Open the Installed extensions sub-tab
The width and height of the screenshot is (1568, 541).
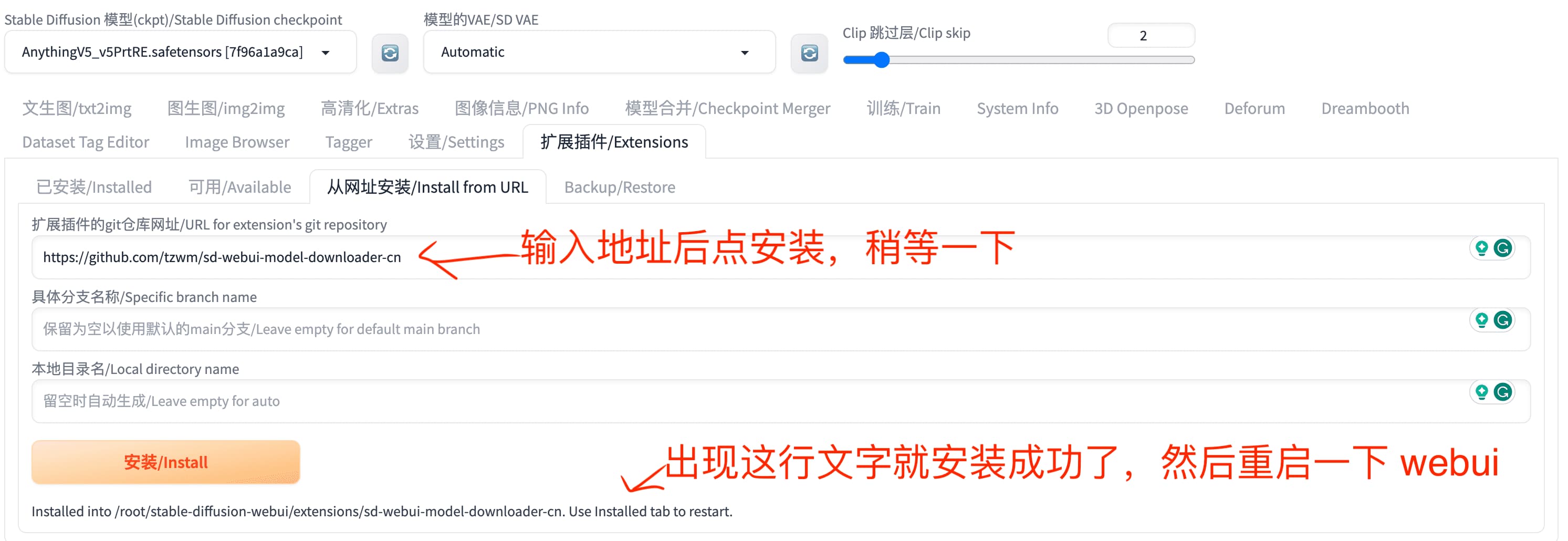pyautogui.click(x=94, y=187)
